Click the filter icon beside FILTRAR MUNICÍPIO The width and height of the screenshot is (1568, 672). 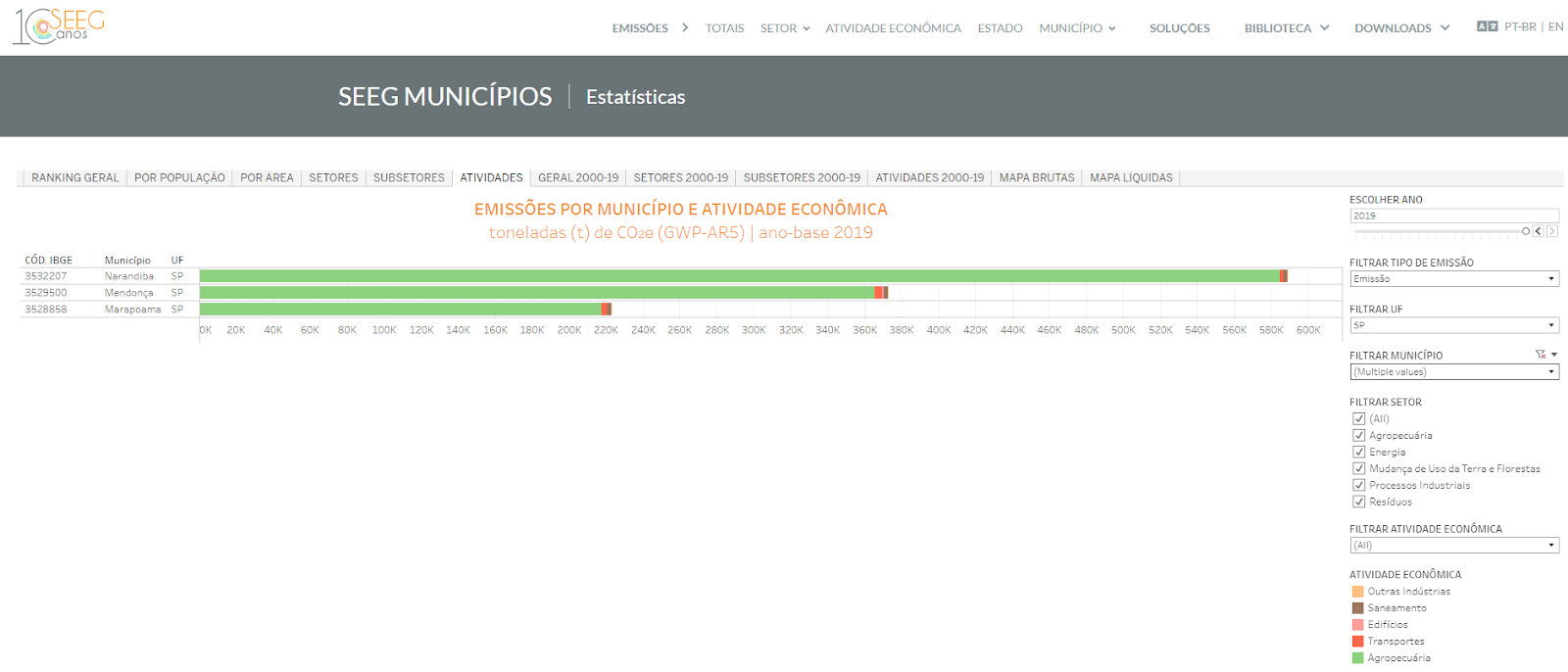coord(1540,355)
